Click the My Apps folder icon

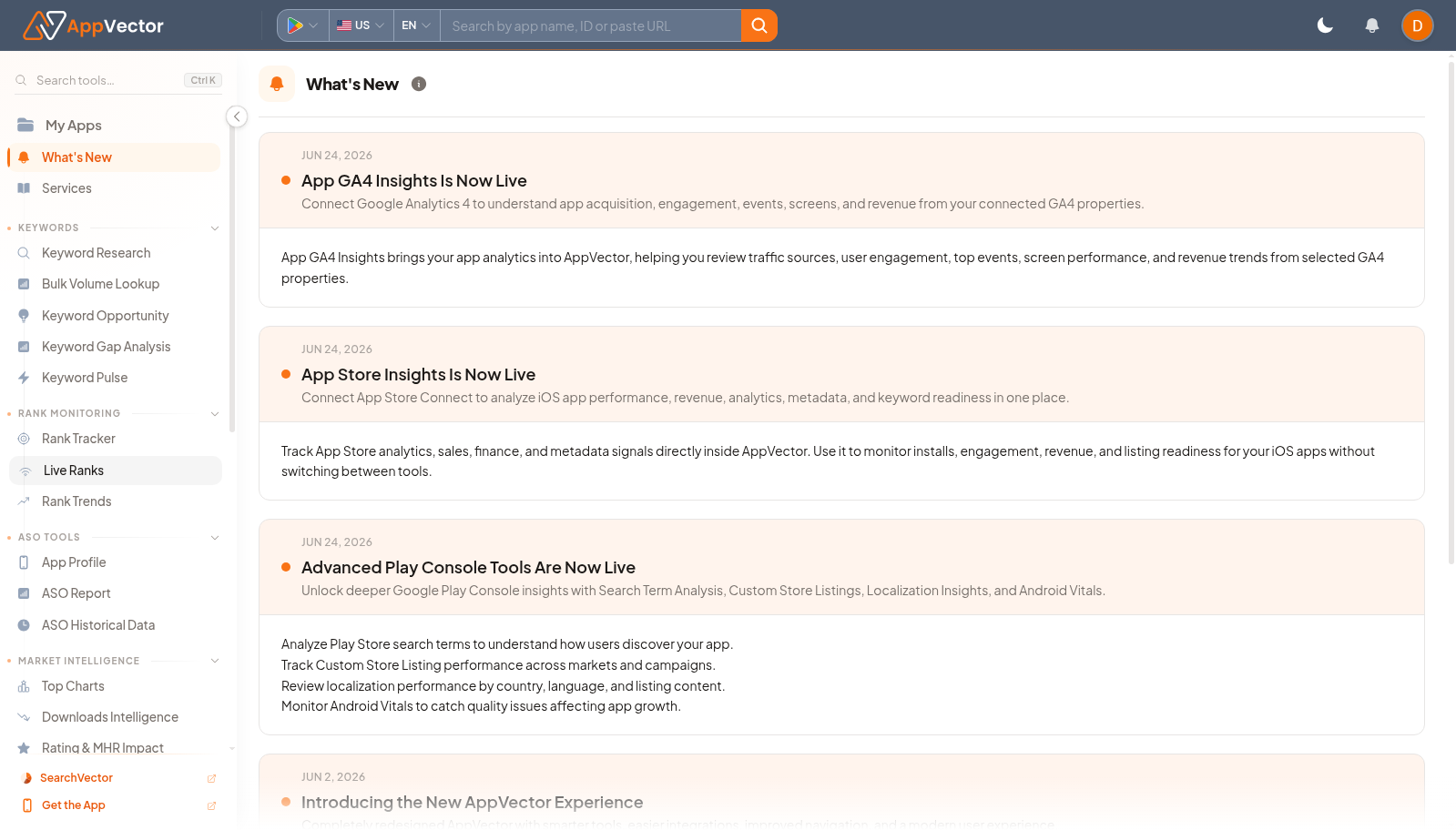click(x=25, y=125)
